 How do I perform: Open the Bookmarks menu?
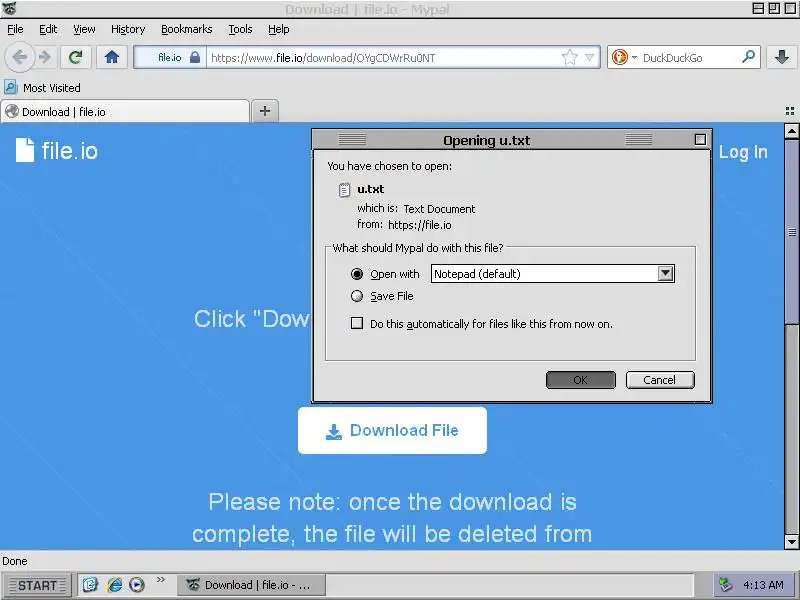coord(187,29)
